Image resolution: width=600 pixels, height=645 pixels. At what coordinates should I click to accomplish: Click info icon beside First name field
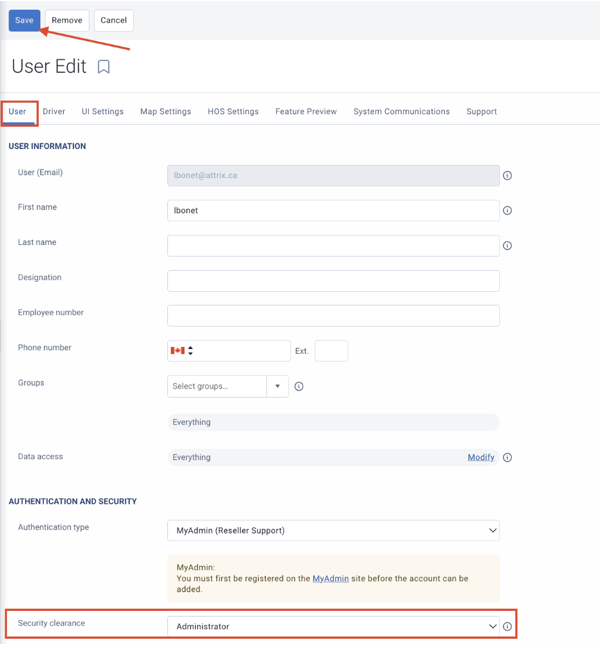pos(507,211)
